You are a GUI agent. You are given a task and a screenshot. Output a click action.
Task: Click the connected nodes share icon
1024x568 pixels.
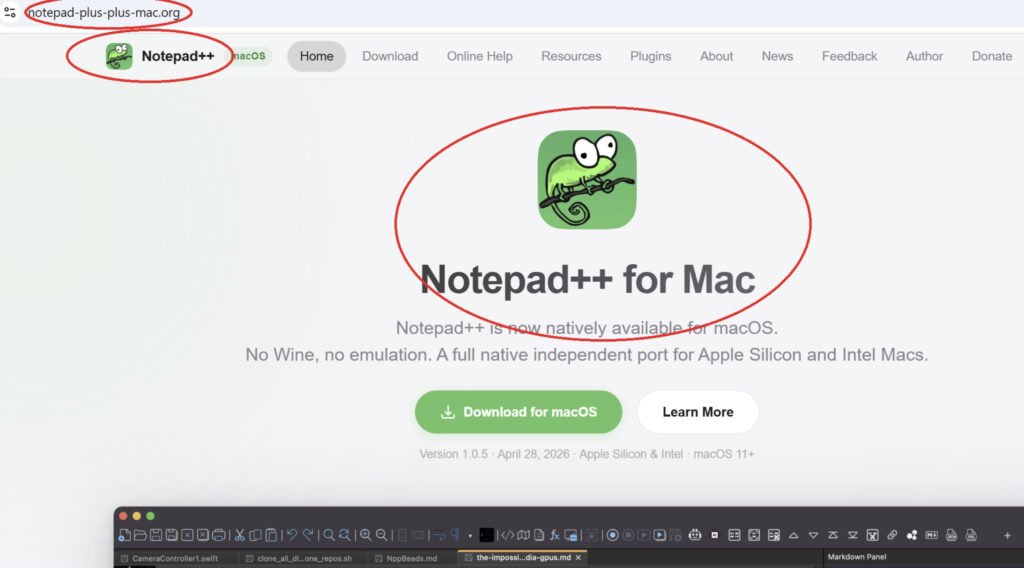[912, 535]
